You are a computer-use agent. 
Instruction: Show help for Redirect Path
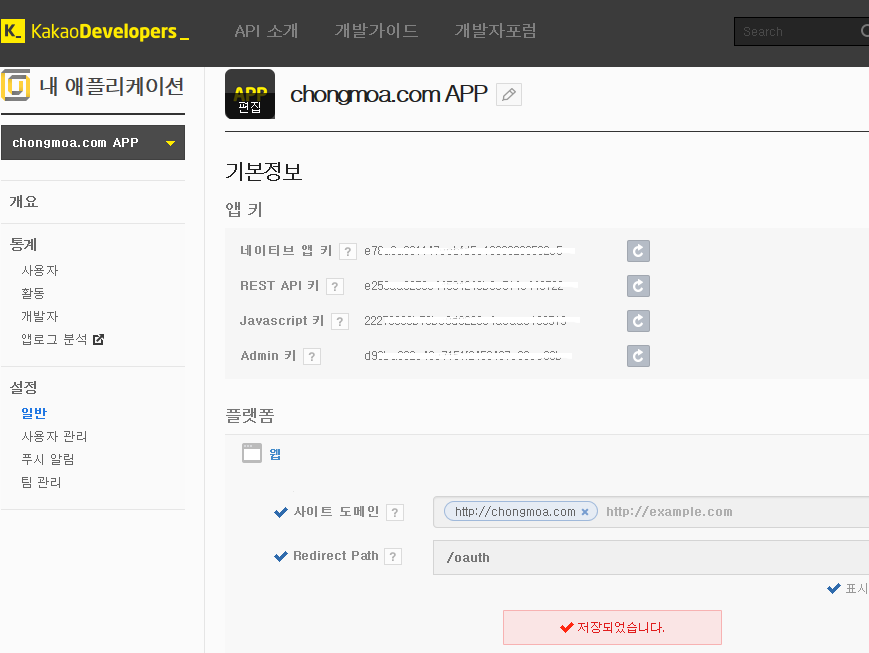pyautogui.click(x=393, y=557)
